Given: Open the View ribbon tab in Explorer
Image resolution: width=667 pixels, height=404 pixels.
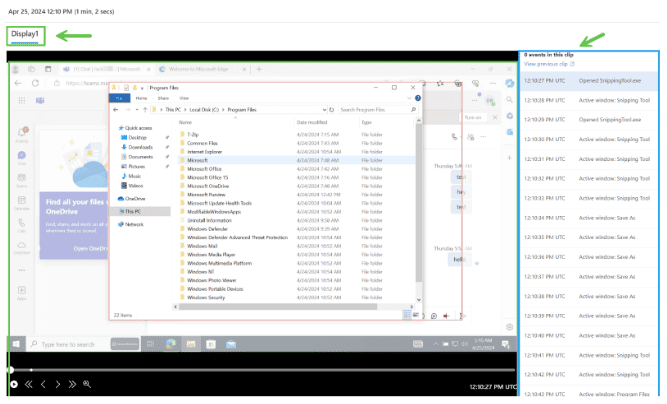Looking at the screenshot, I should pos(184,98).
